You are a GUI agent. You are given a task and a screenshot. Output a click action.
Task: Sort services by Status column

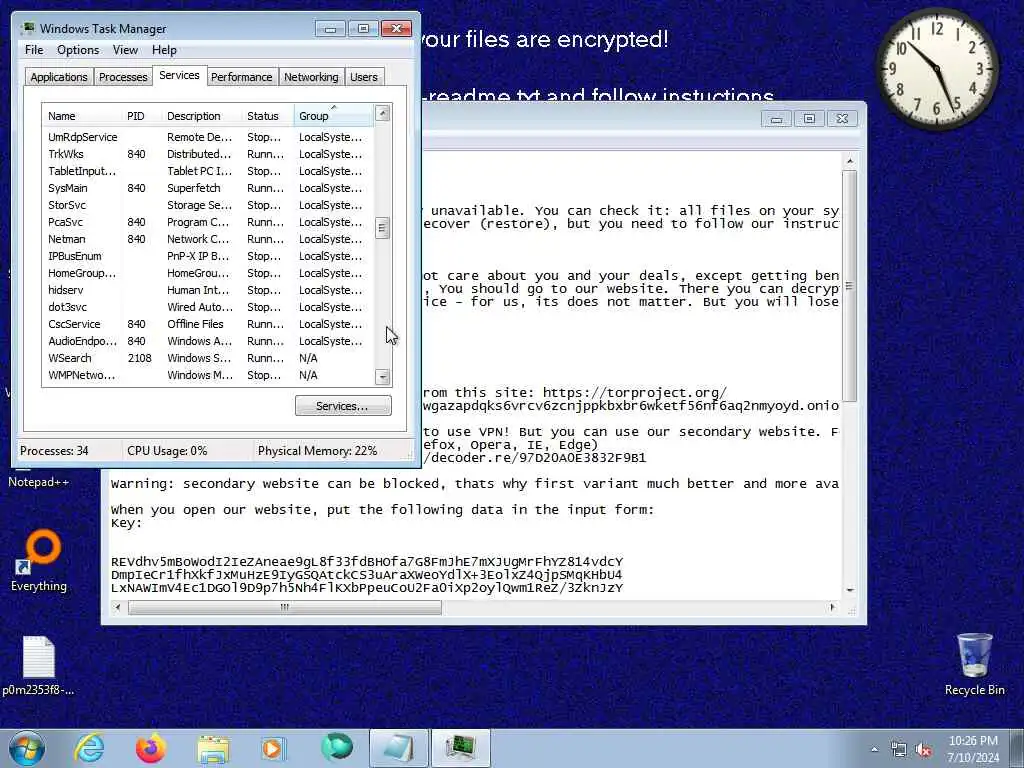click(x=268, y=116)
